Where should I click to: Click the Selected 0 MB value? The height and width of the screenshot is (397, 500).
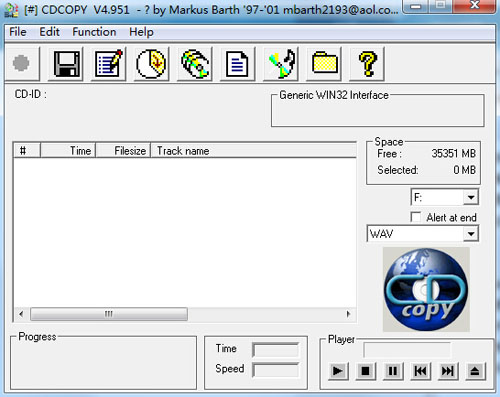[x=464, y=170]
